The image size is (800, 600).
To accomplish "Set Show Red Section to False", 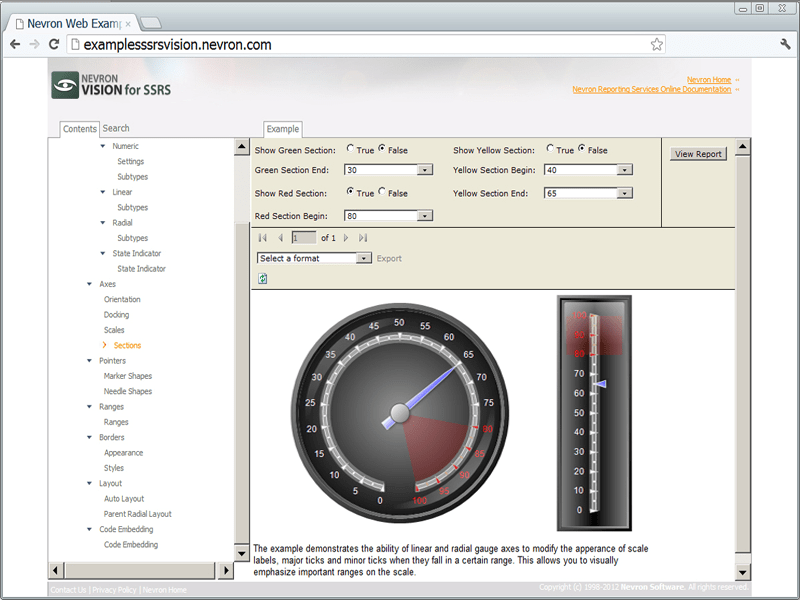I will coord(382,191).
